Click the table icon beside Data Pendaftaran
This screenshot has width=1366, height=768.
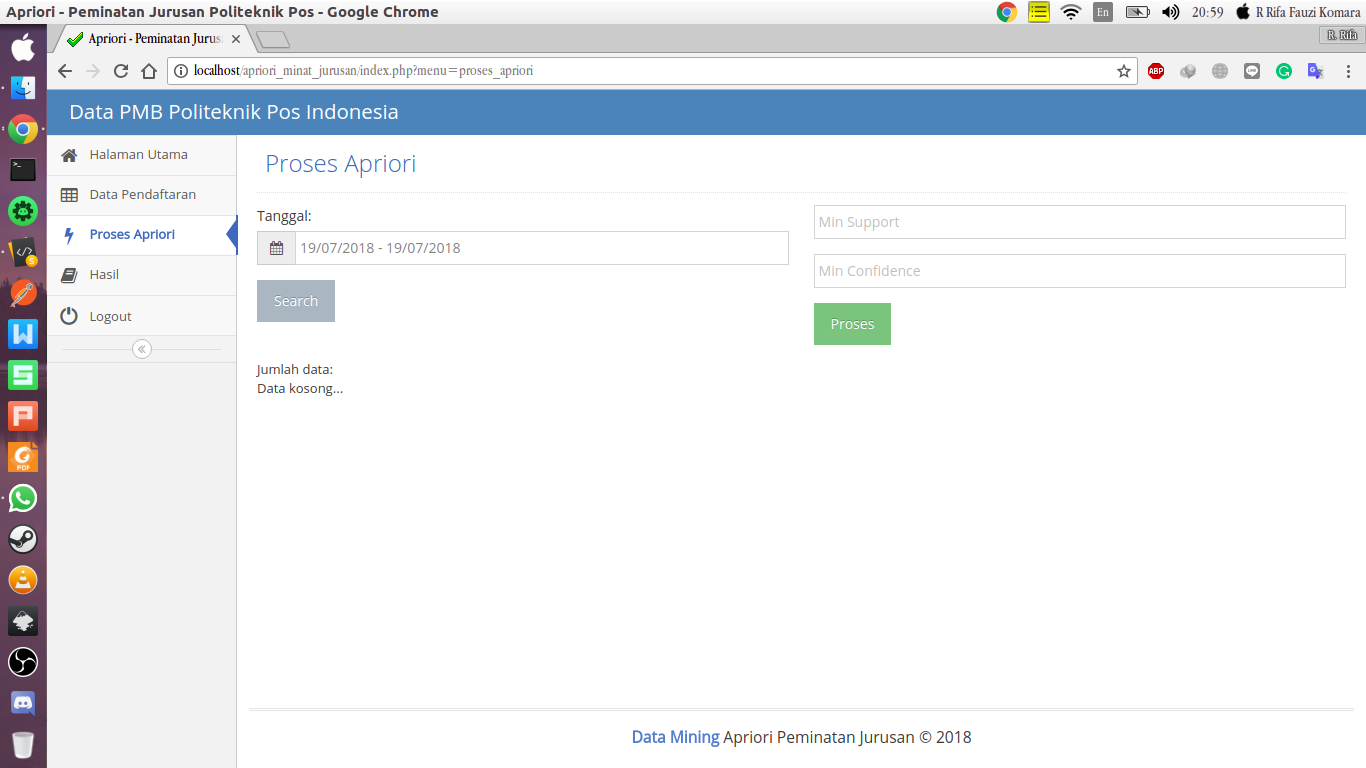click(x=69, y=195)
